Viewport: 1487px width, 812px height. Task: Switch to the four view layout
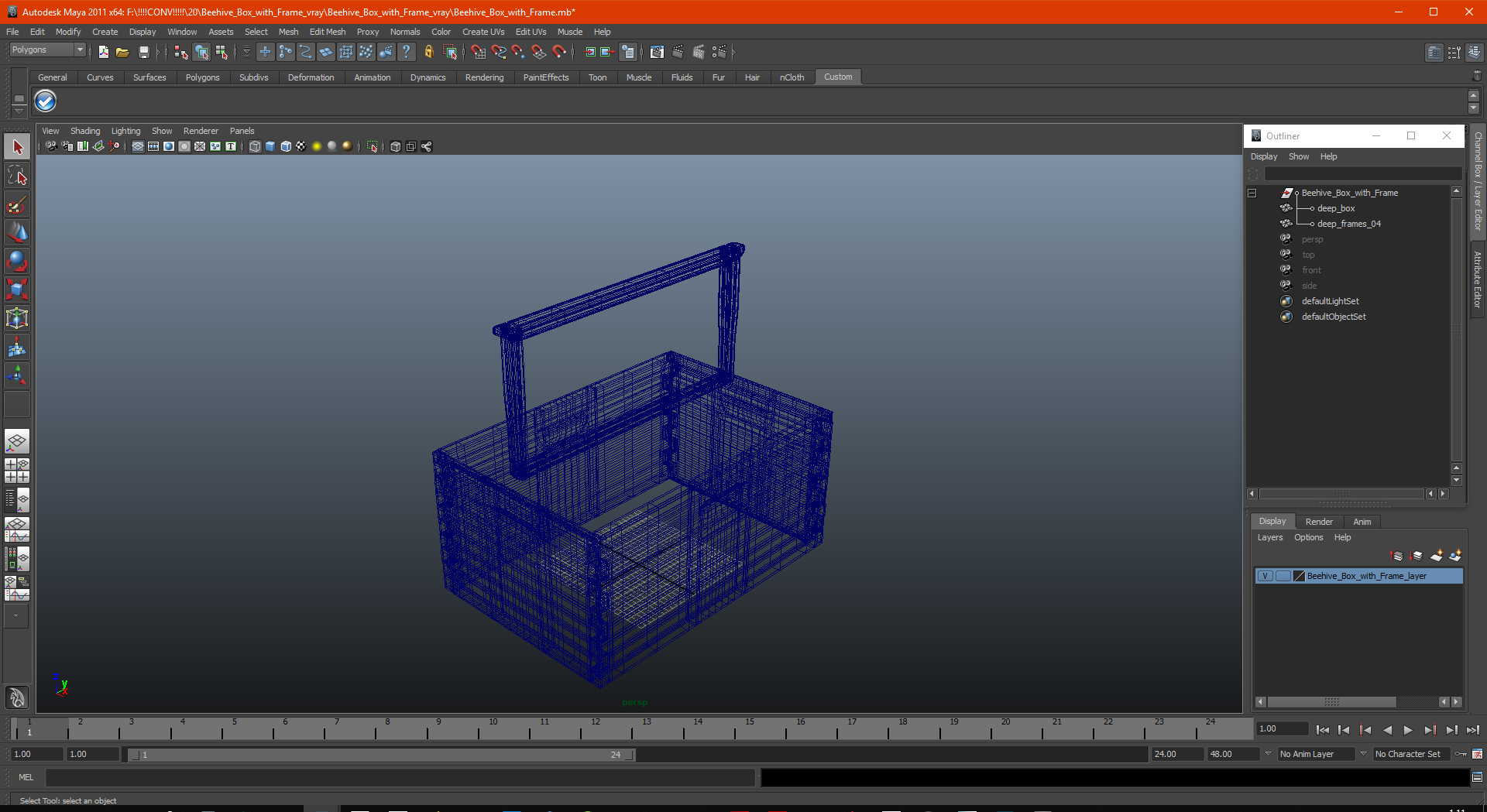tap(17, 471)
